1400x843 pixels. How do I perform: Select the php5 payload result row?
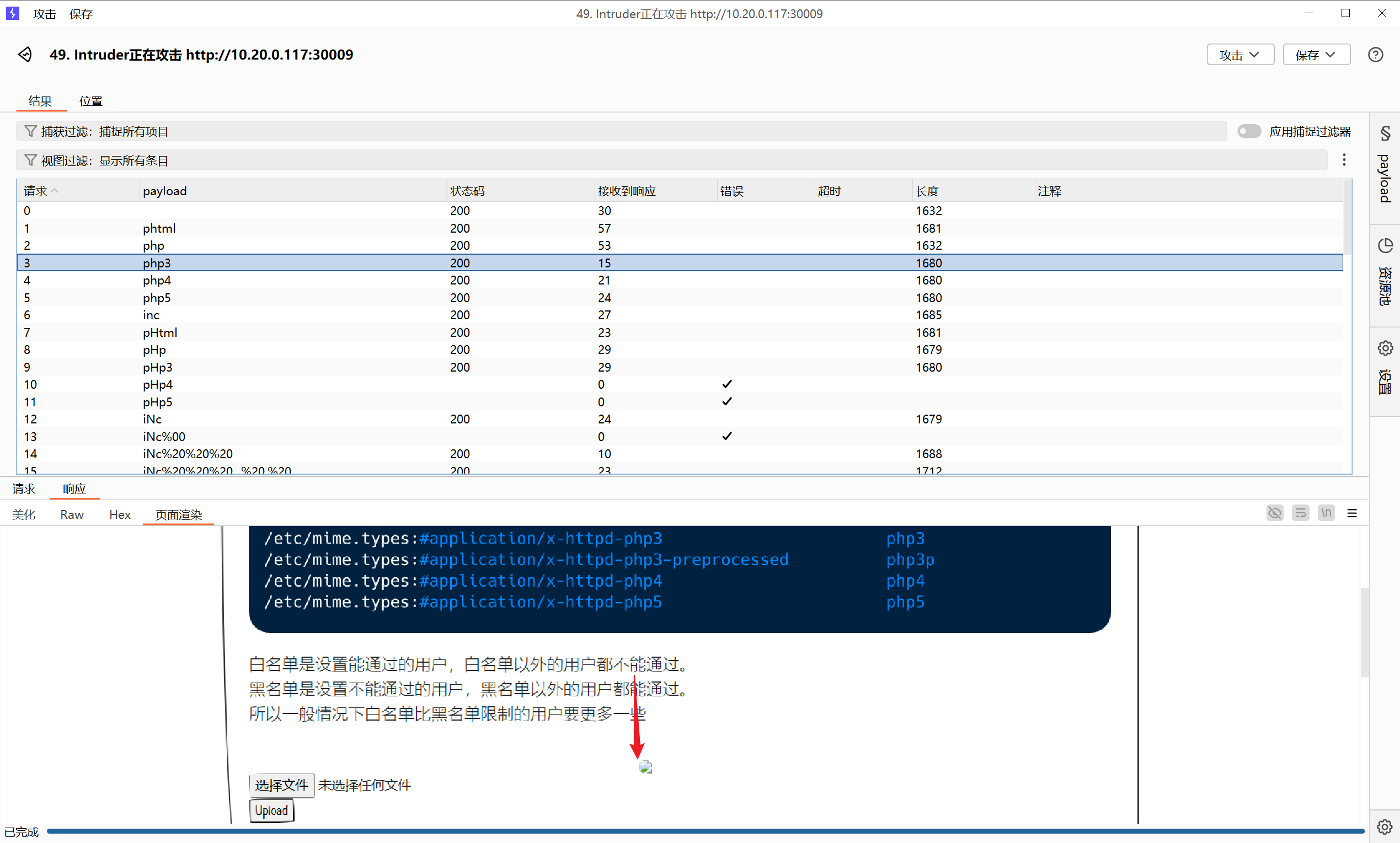[x=157, y=298]
